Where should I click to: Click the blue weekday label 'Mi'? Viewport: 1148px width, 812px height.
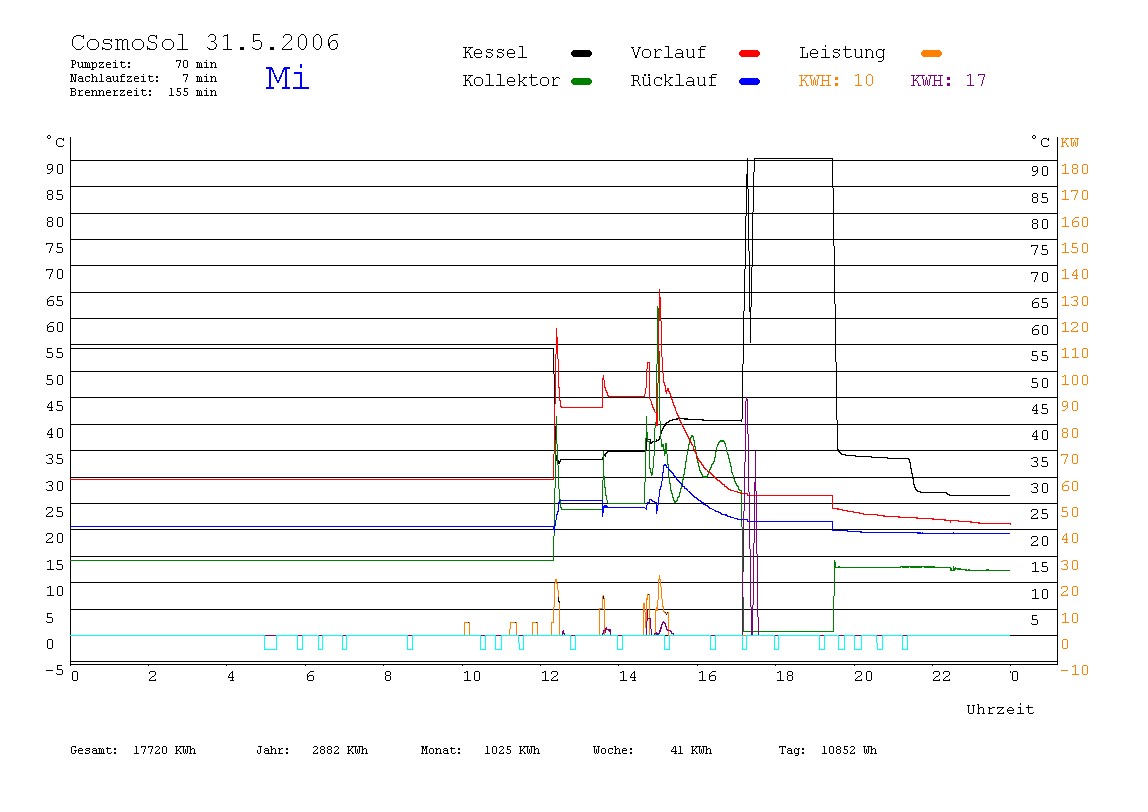pyautogui.click(x=287, y=78)
